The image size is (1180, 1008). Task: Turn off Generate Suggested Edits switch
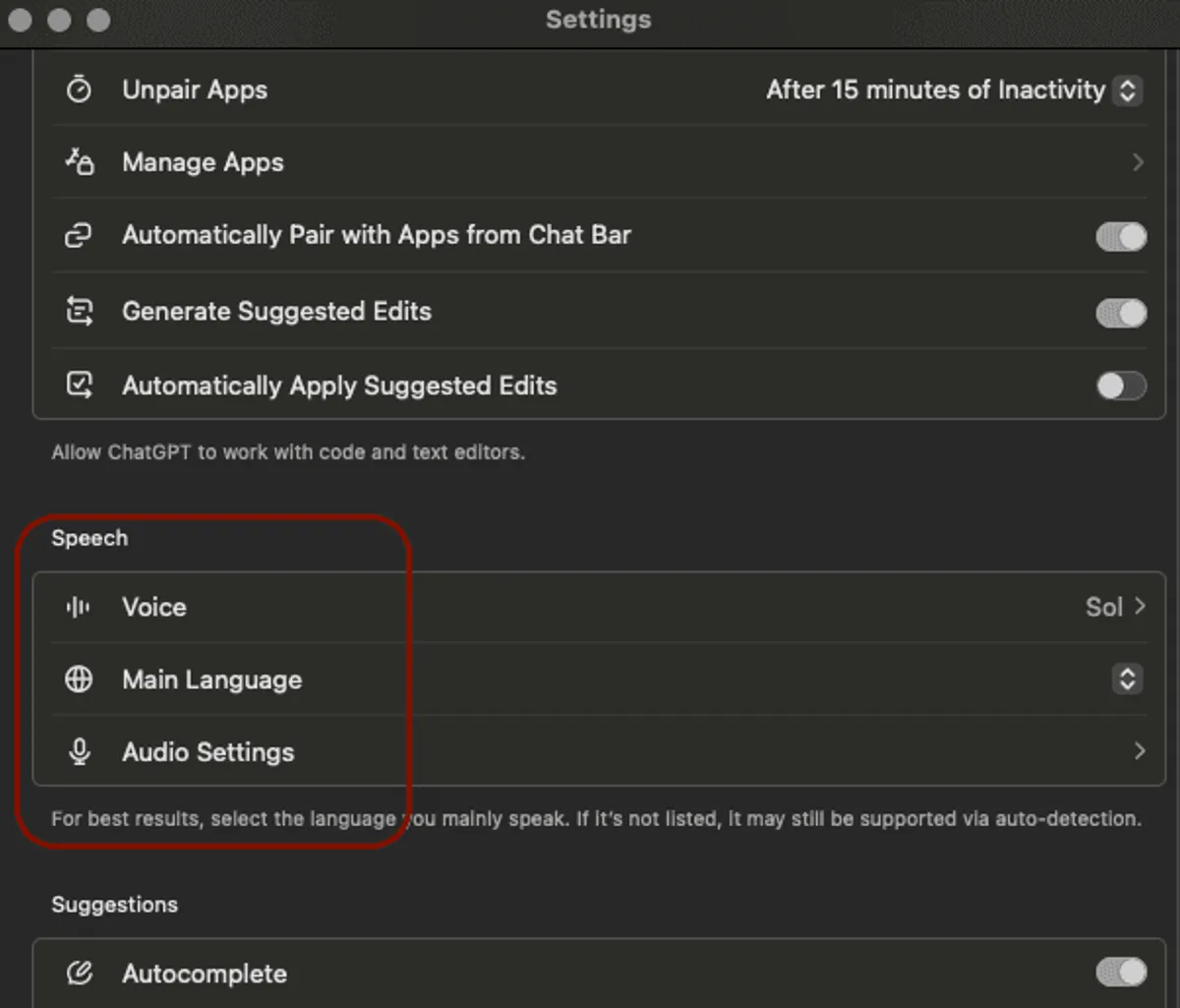1121,313
